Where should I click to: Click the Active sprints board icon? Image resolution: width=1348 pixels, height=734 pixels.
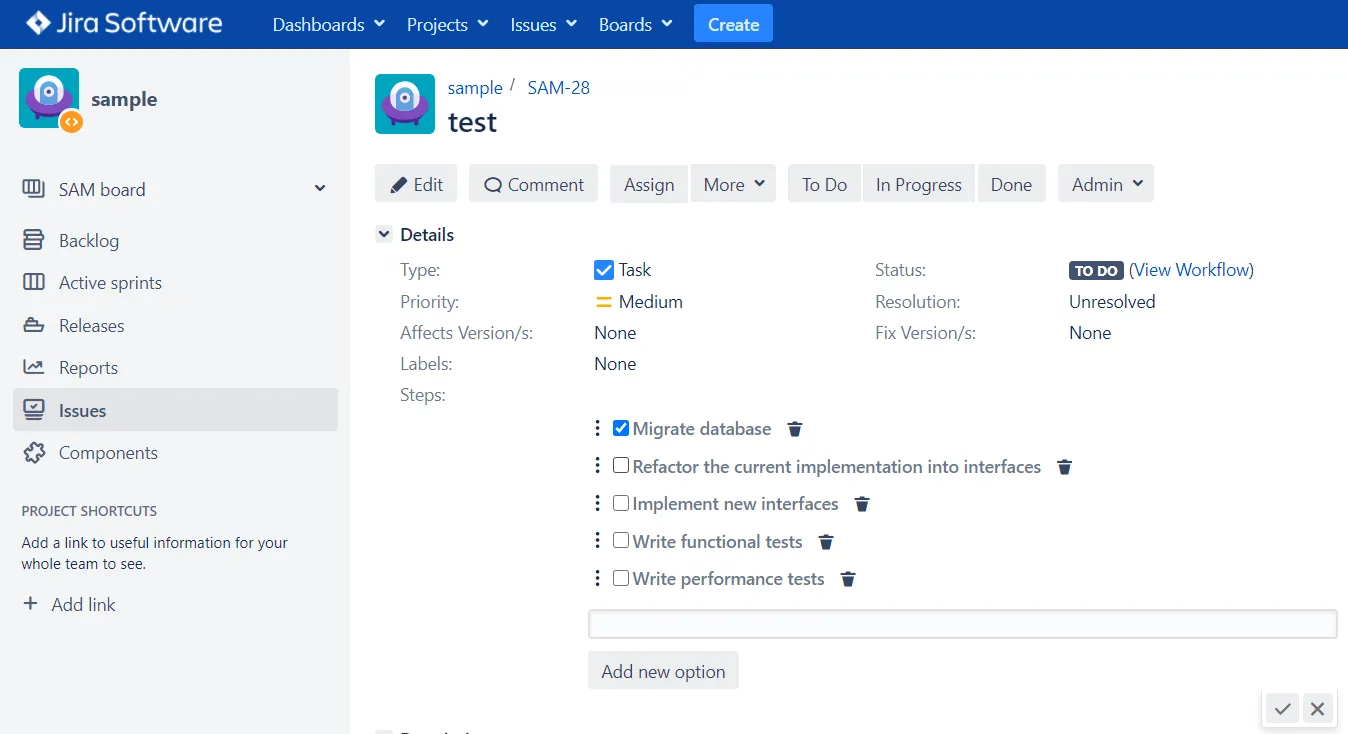click(x=34, y=282)
